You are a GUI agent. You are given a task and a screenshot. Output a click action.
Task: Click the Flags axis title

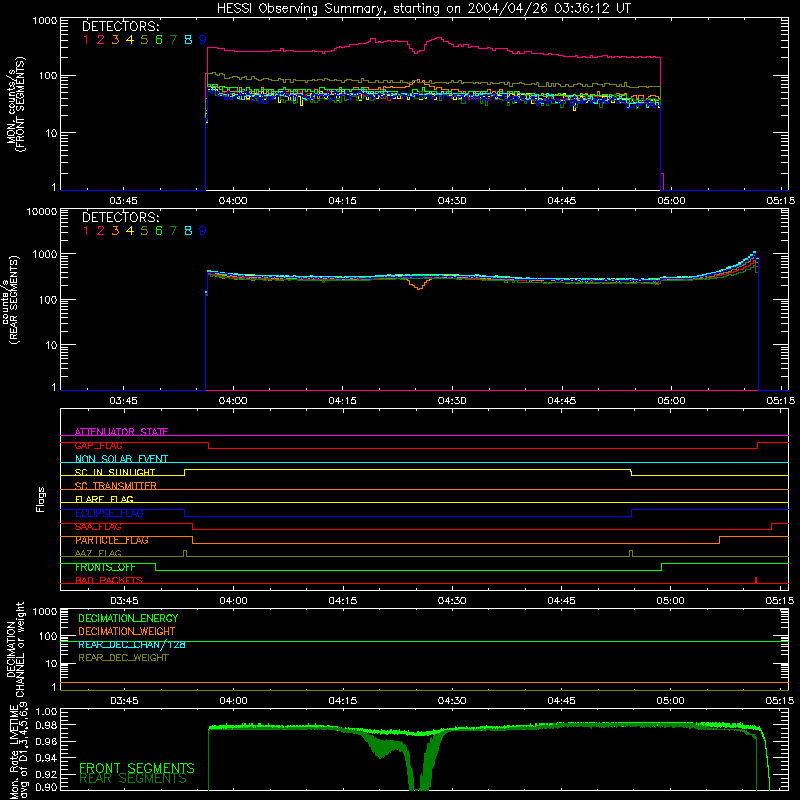tap(41, 499)
